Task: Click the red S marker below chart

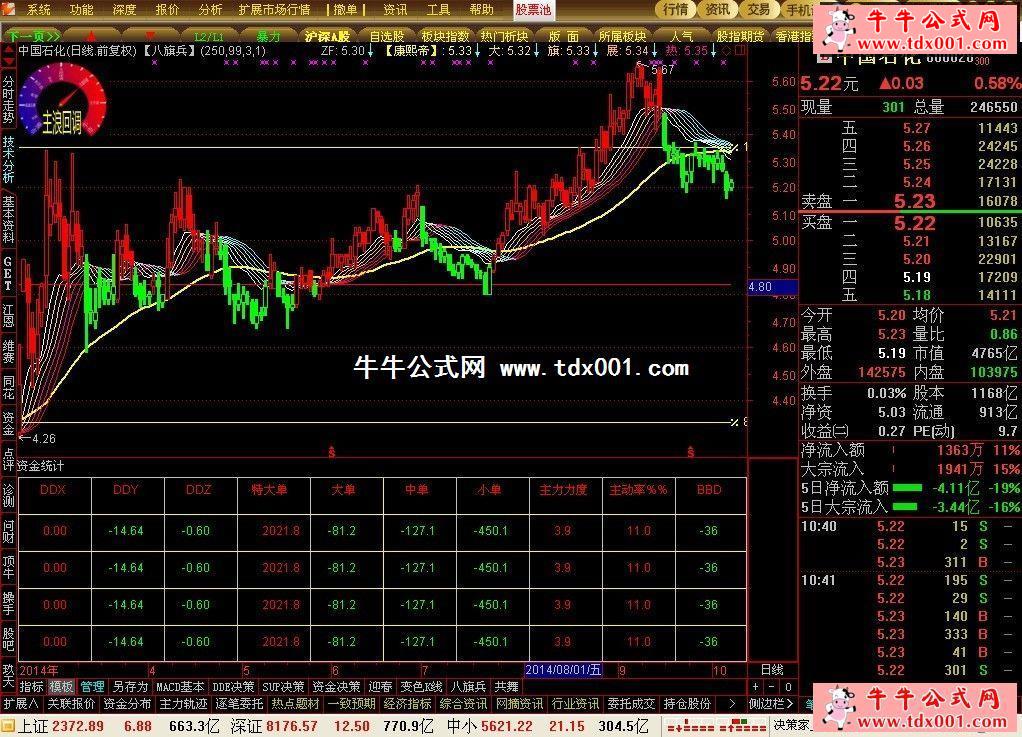Action: tap(331, 452)
